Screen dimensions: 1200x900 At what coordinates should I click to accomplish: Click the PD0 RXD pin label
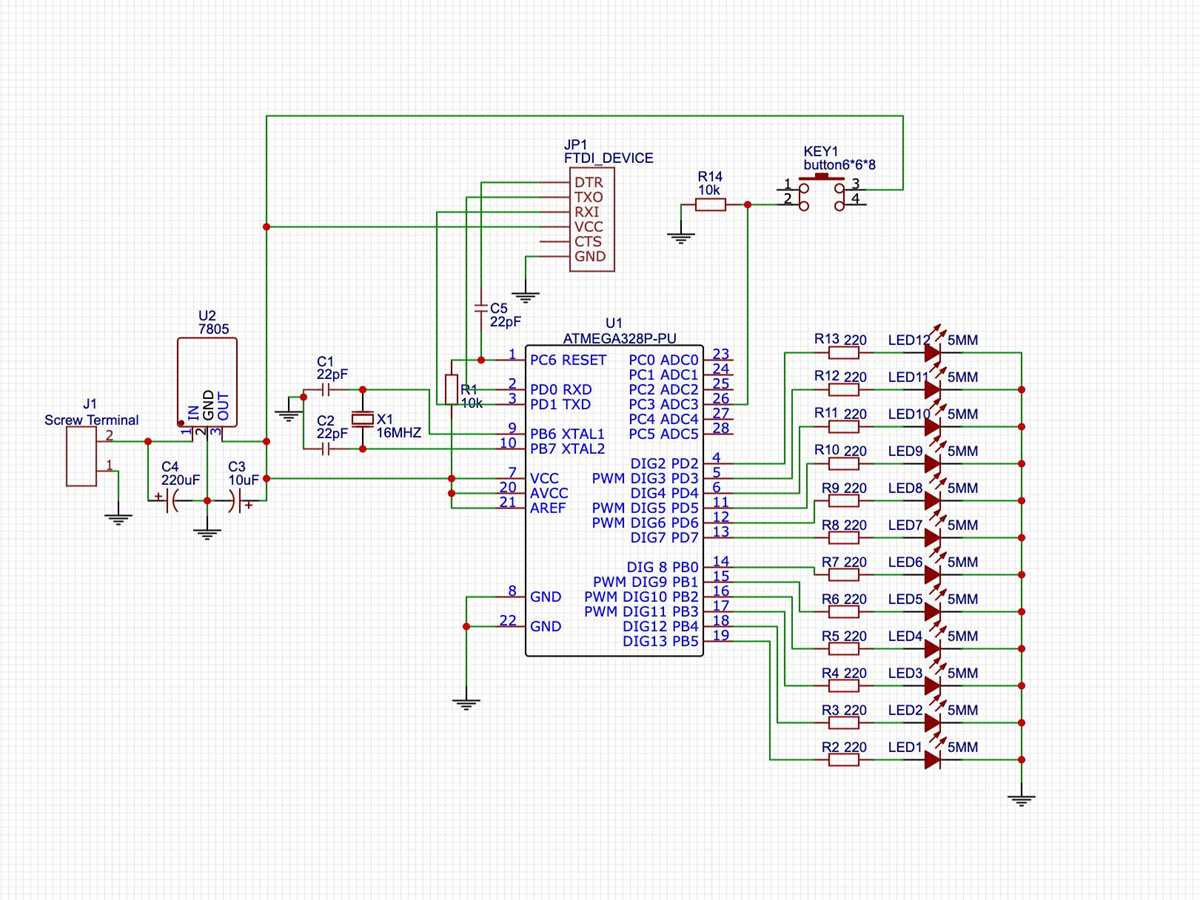pyautogui.click(x=561, y=389)
